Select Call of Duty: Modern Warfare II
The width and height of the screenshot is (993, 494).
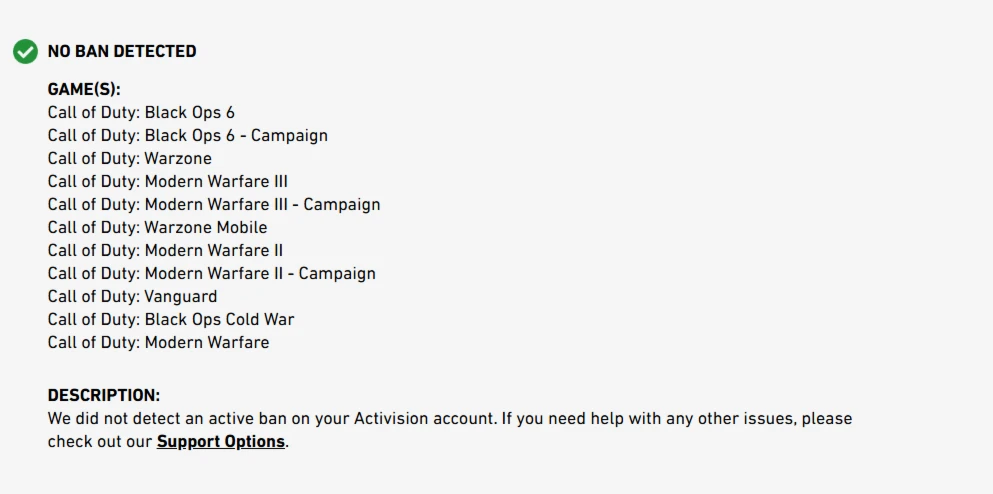[x=165, y=250]
